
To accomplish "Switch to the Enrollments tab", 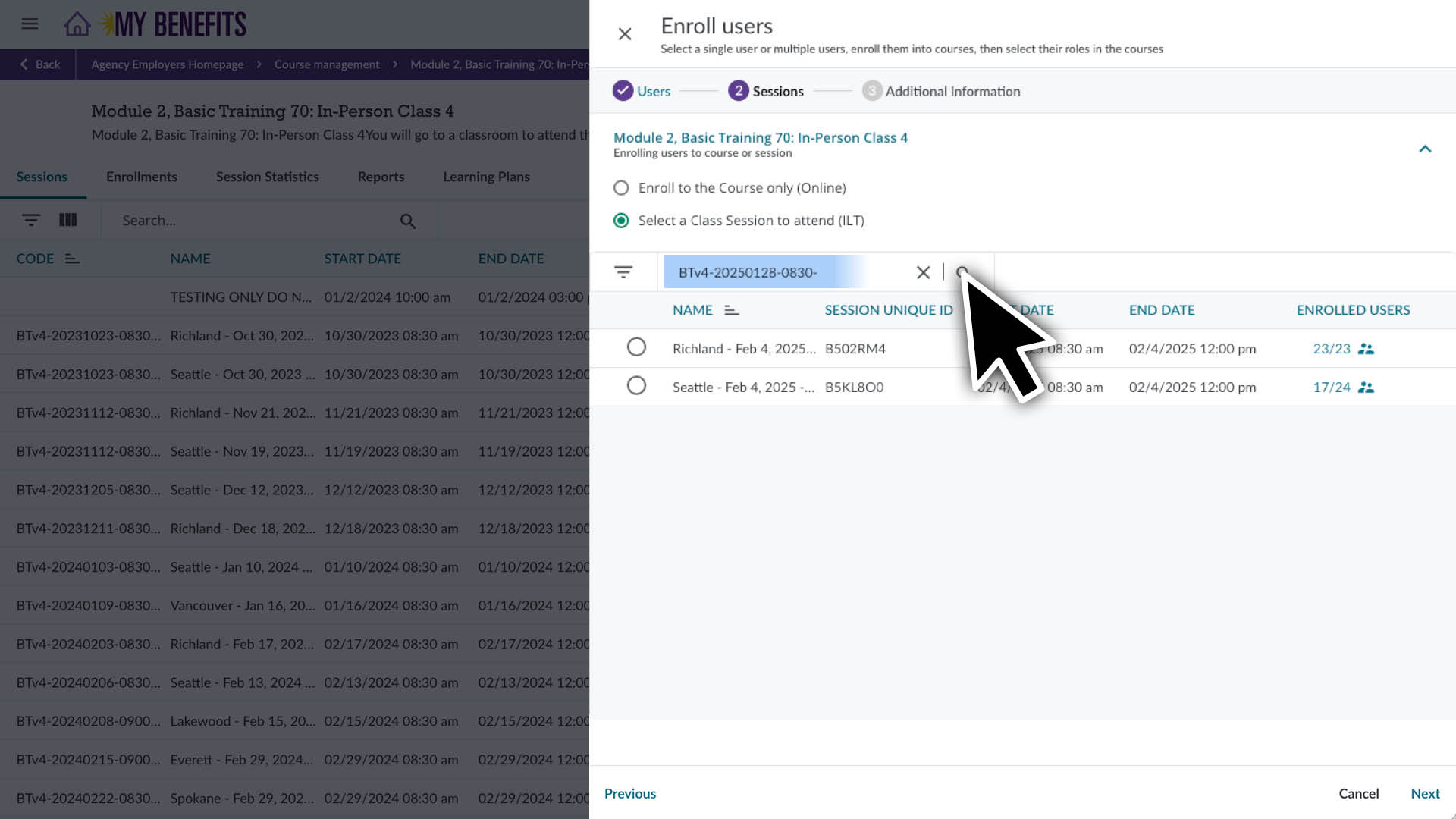I will [x=142, y=177].
